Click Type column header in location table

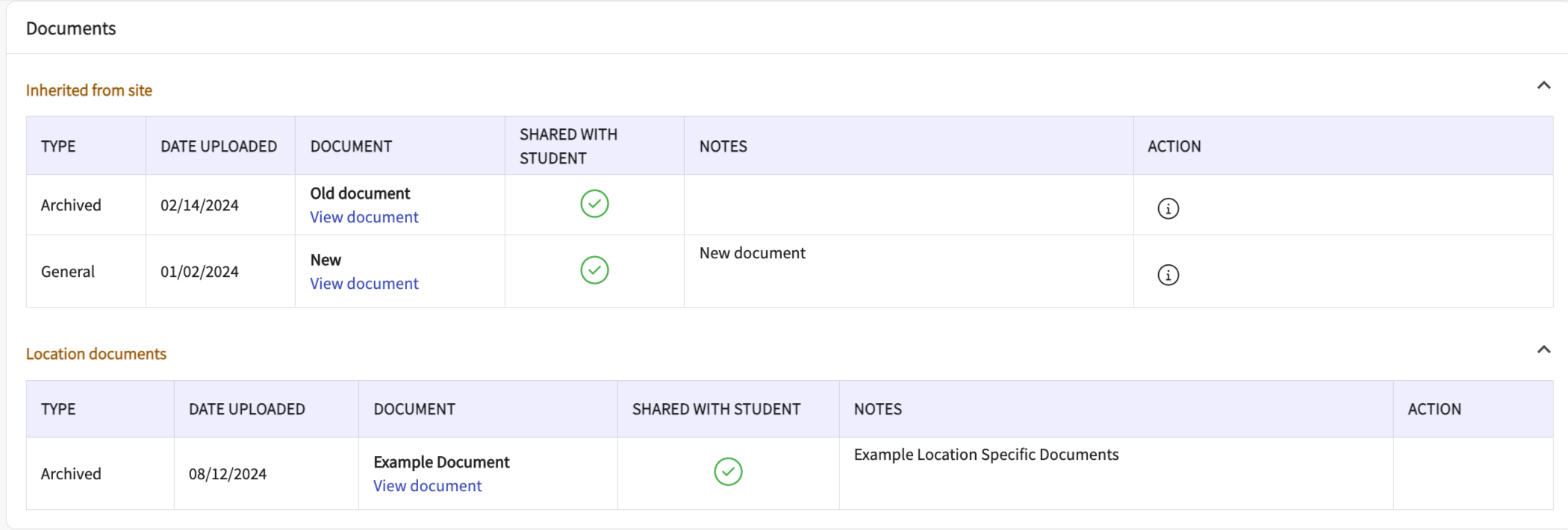click(58, 409)
